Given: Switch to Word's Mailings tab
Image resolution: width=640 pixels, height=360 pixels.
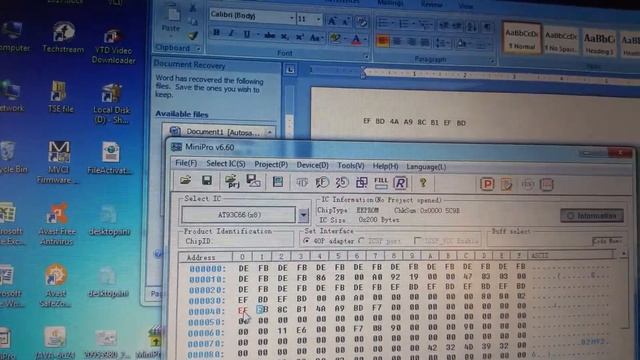Looking at the screenshot, I should coord(390,3).
